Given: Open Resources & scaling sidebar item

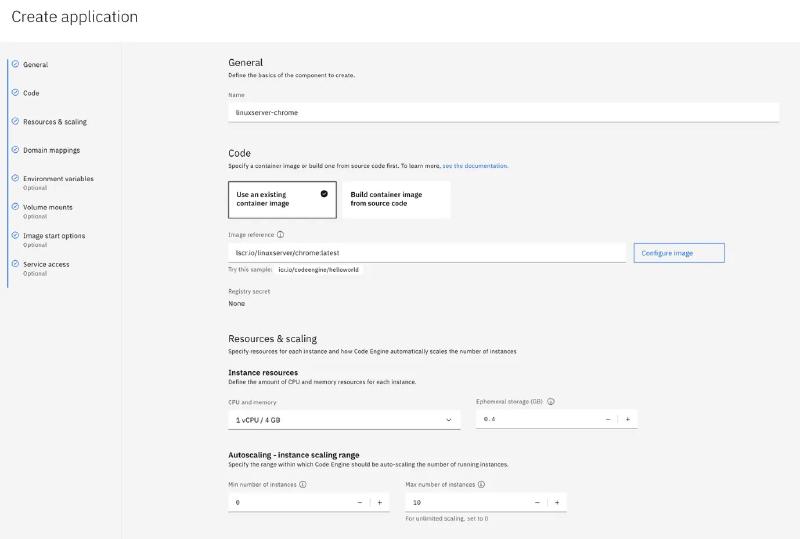Looking at the screenshot, I should point(55,122).
